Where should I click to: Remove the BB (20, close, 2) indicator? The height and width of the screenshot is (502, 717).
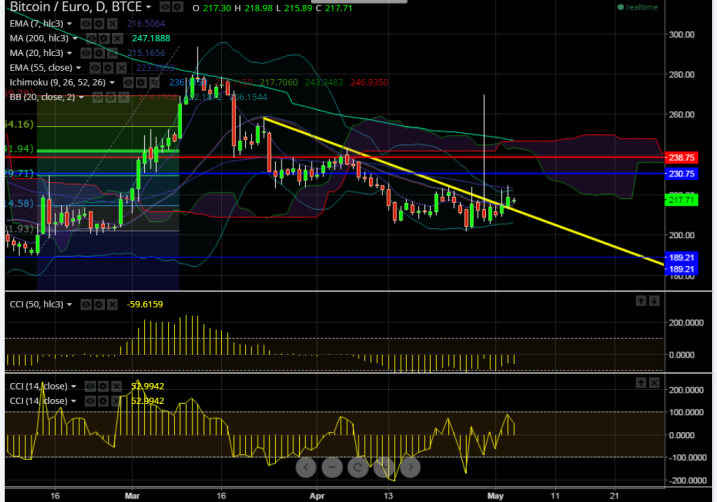[123, 97]
